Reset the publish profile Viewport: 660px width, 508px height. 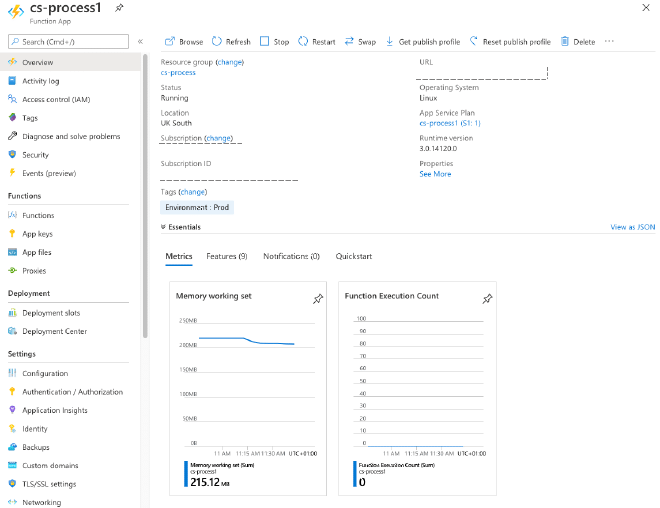[510, 42]
